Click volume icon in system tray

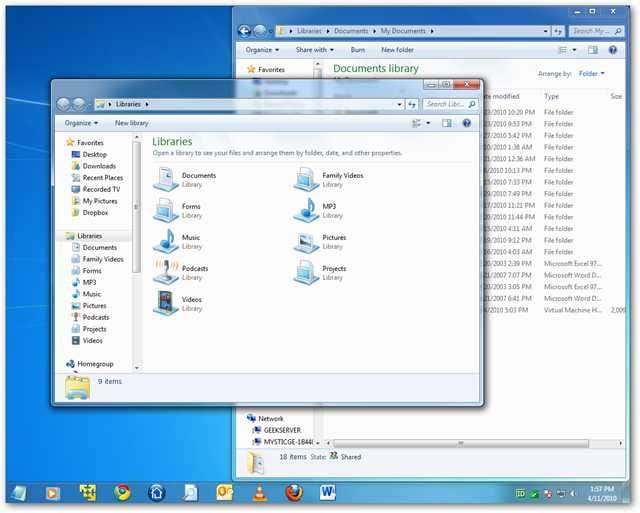(573, 494)
